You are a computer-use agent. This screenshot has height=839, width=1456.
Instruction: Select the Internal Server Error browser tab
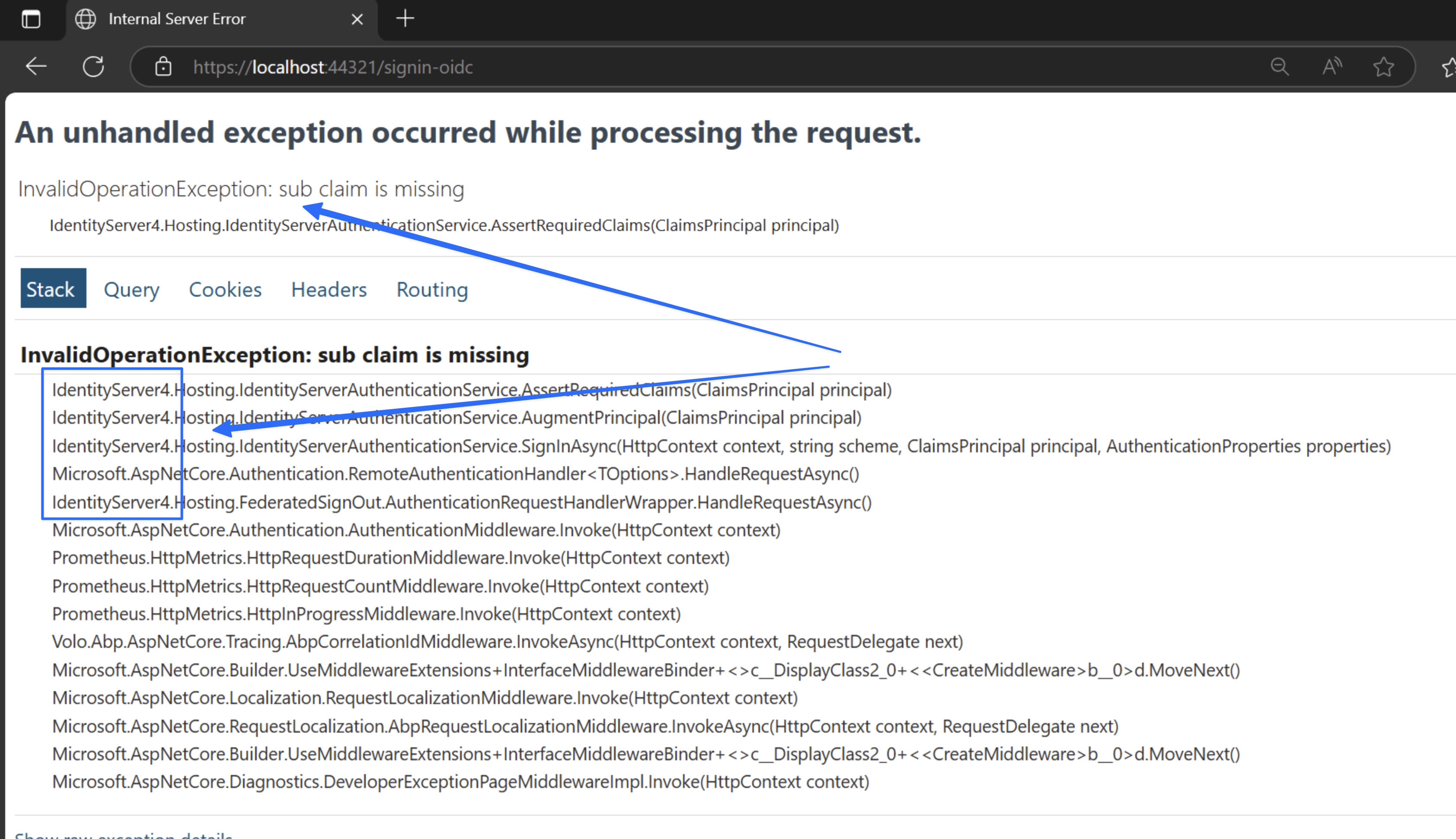[177, 19]
